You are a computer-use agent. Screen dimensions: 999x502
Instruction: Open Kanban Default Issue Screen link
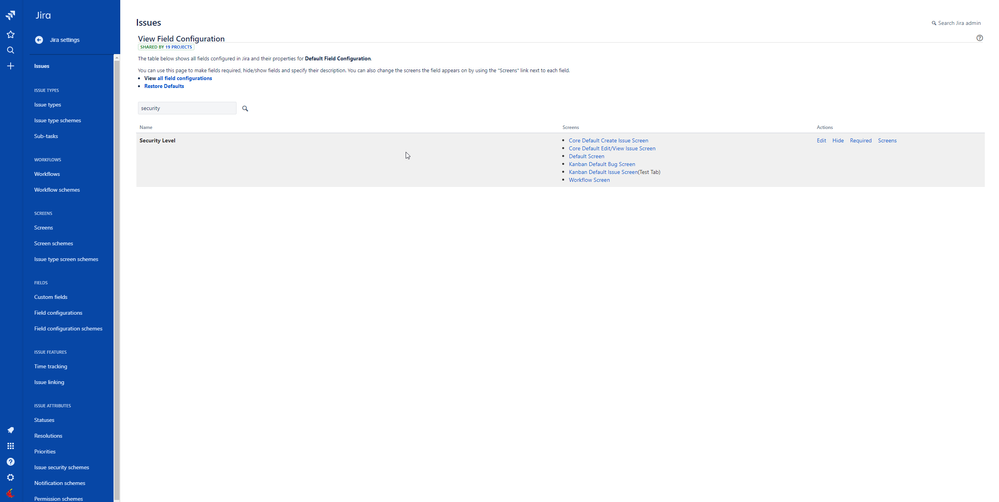pyautogui.click(x=603, y=172)
